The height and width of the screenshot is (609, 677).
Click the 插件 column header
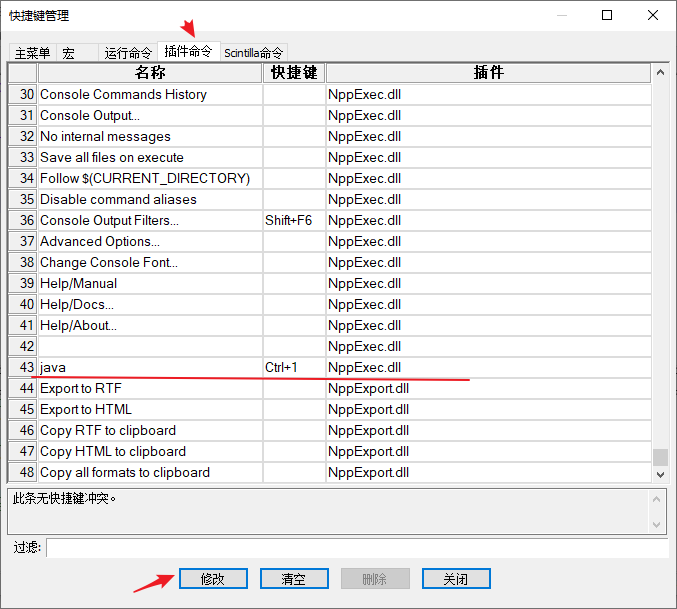(488, 73)
